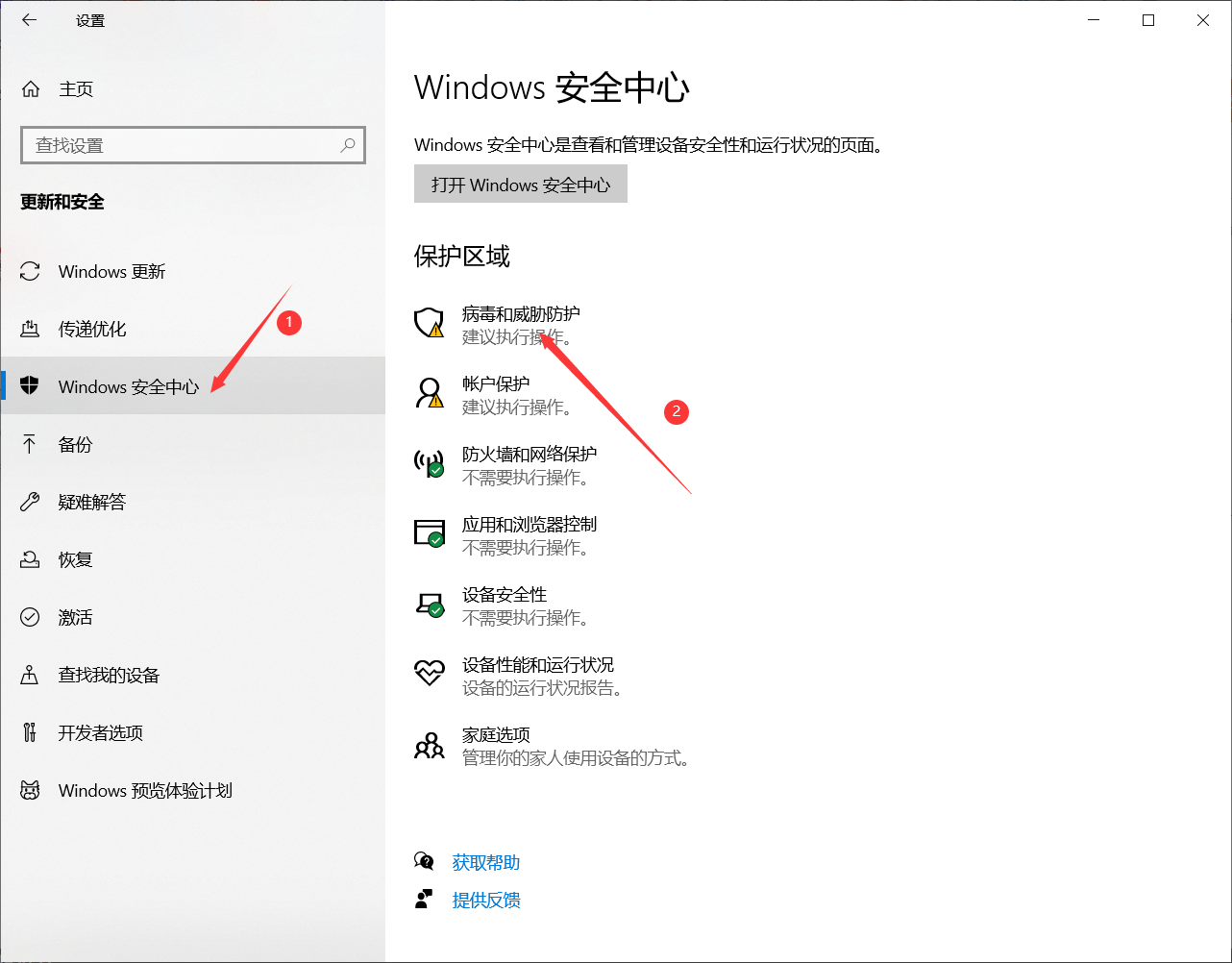Click the 病毒和威胁防护 shield warning icon
Viewport: 1232px width, 963px height.
point(429,323)
